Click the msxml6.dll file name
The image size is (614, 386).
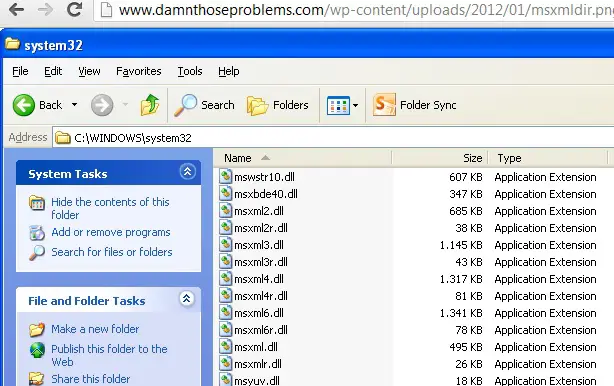pyautogui.click(x=259, y=313)
